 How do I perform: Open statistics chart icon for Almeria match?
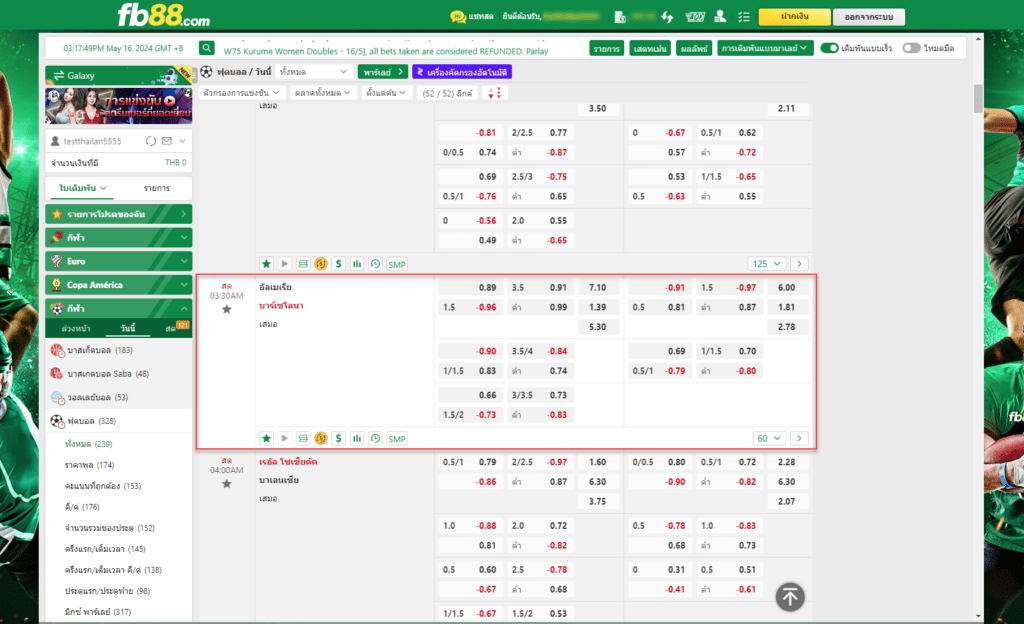coord(357,439)
